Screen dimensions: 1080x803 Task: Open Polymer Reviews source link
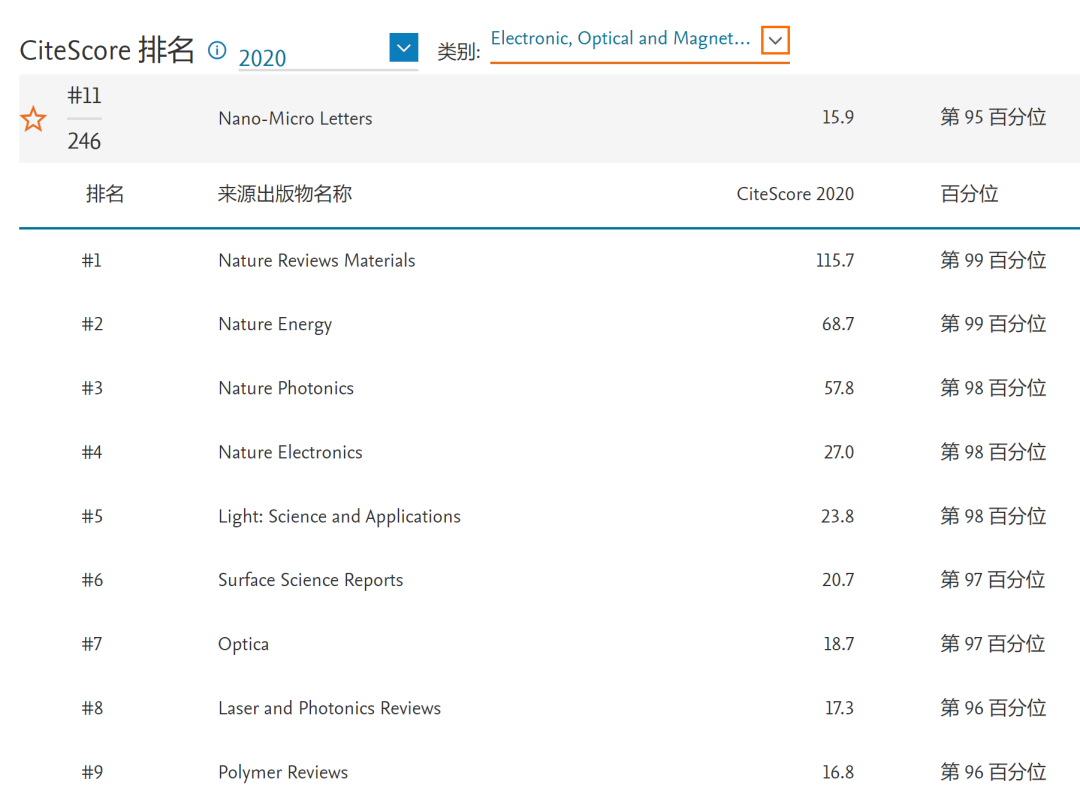click(283, 773)
